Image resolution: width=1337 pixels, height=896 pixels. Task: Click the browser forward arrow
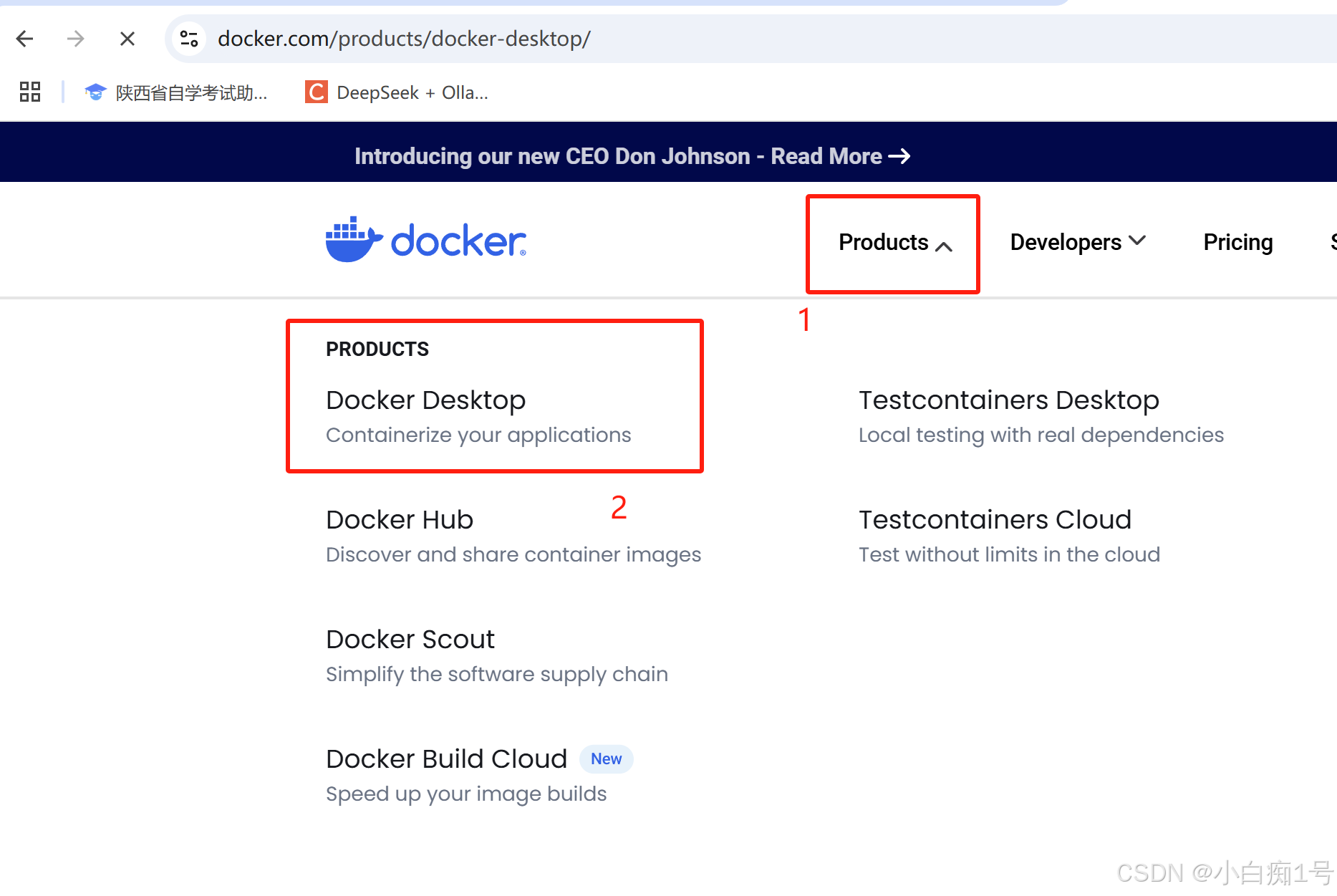(x=75, y=39)
